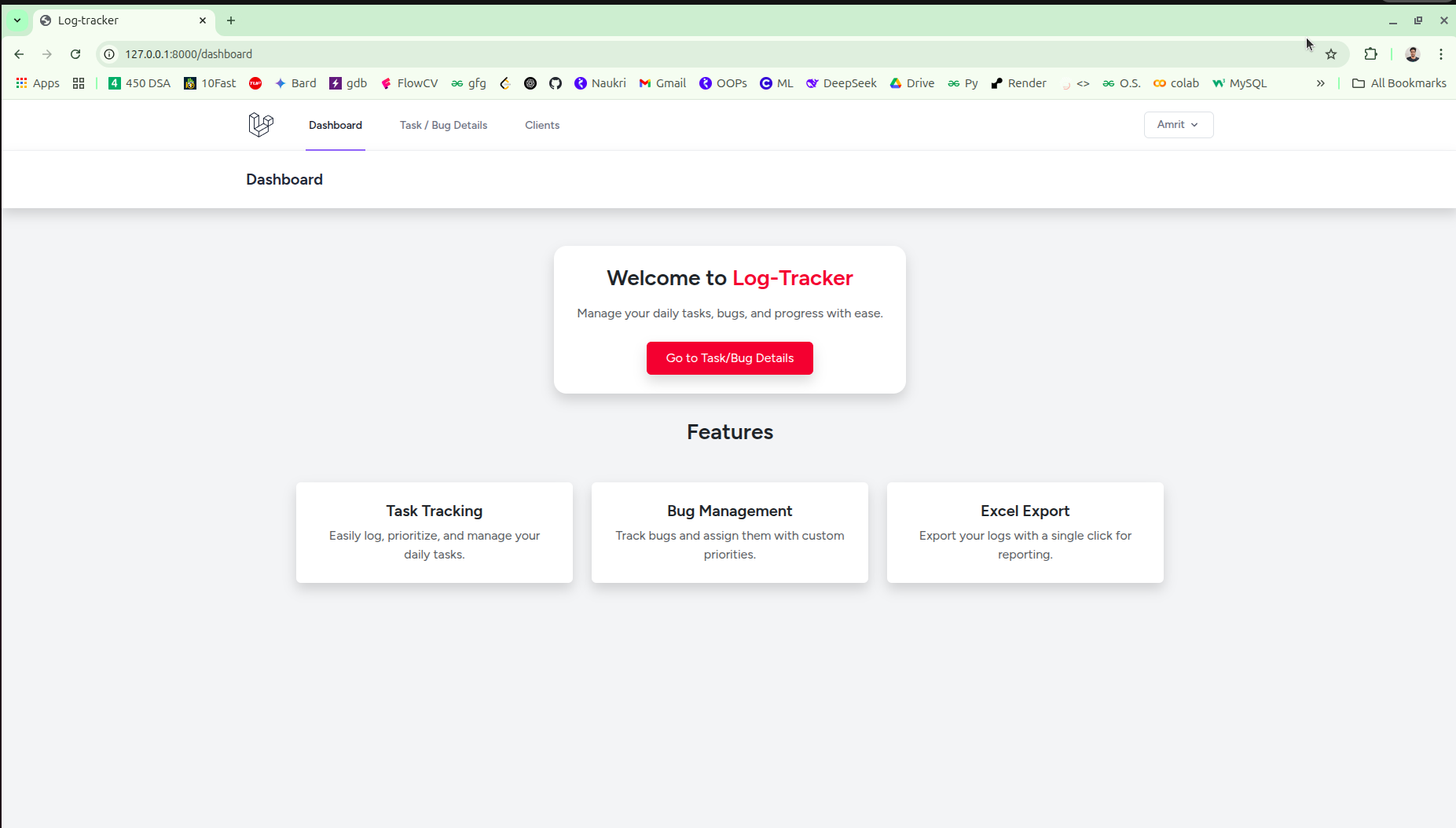This screenshot has height=828, width=1456.
Task: Click 'Manage your daily tasks, bugs' subtitle
Action: (x=730, y=313)
